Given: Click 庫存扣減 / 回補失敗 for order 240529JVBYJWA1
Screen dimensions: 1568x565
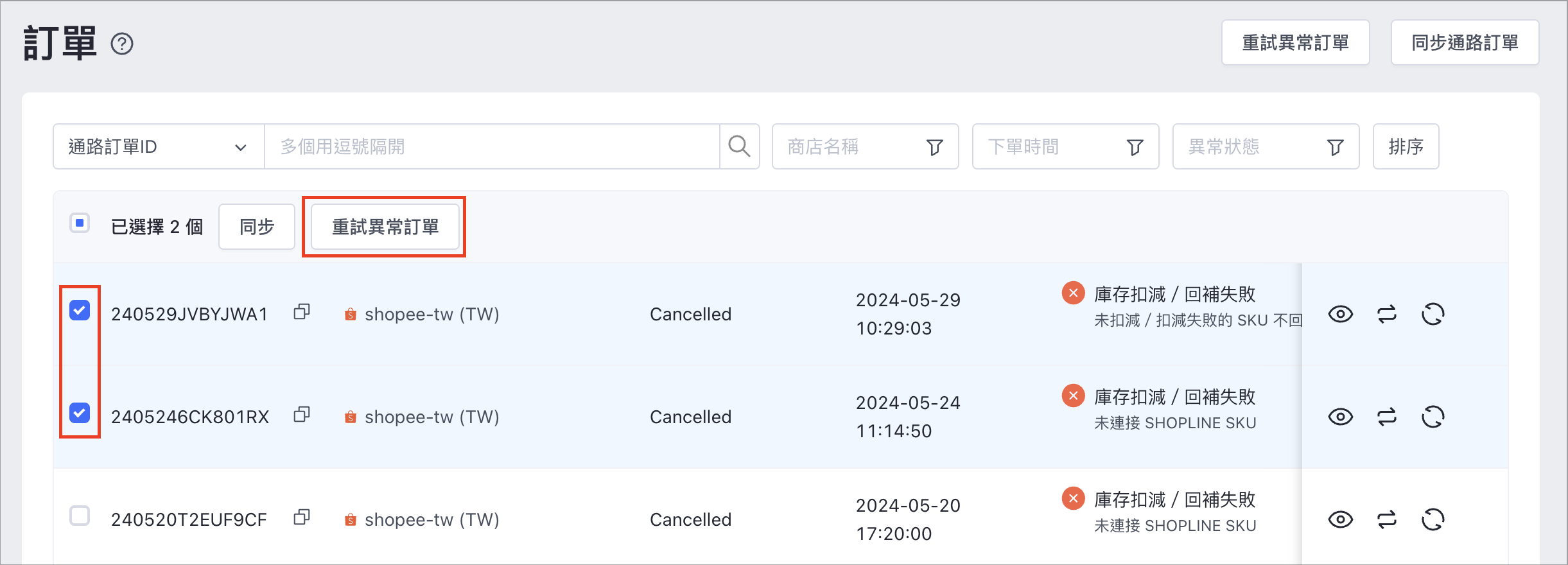Looking at the screenshot, I should point(1174,294).
